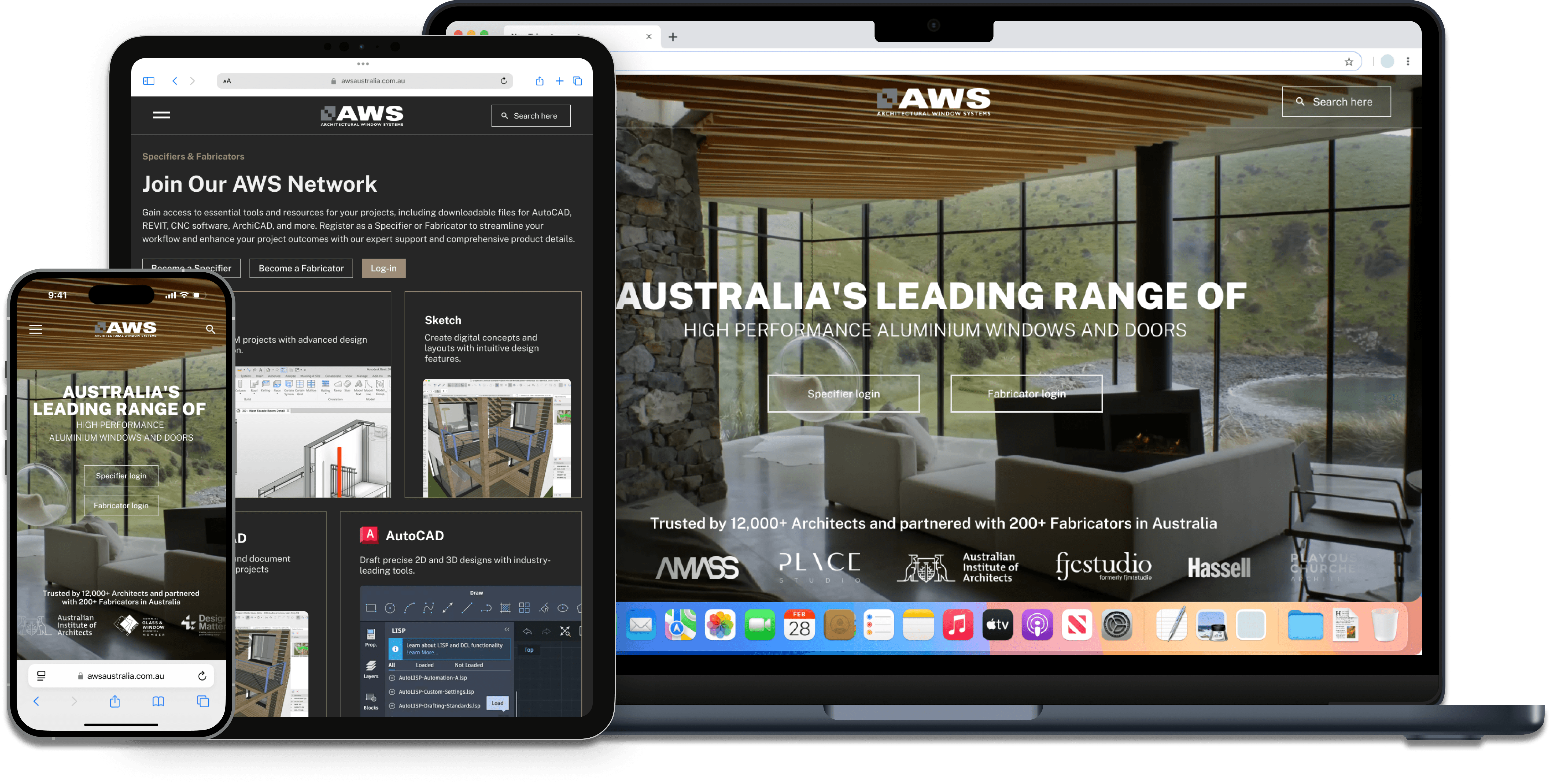The image size is (1550, 784).
Task: Select the Not Loaded tab in LISP panel
Action: tap(468, 665)
